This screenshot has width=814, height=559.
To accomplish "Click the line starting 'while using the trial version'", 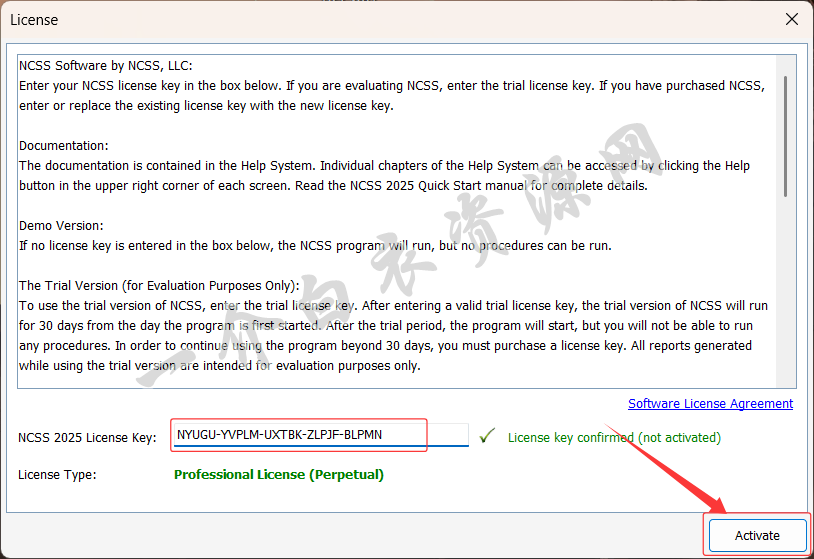I will [220, 366].
